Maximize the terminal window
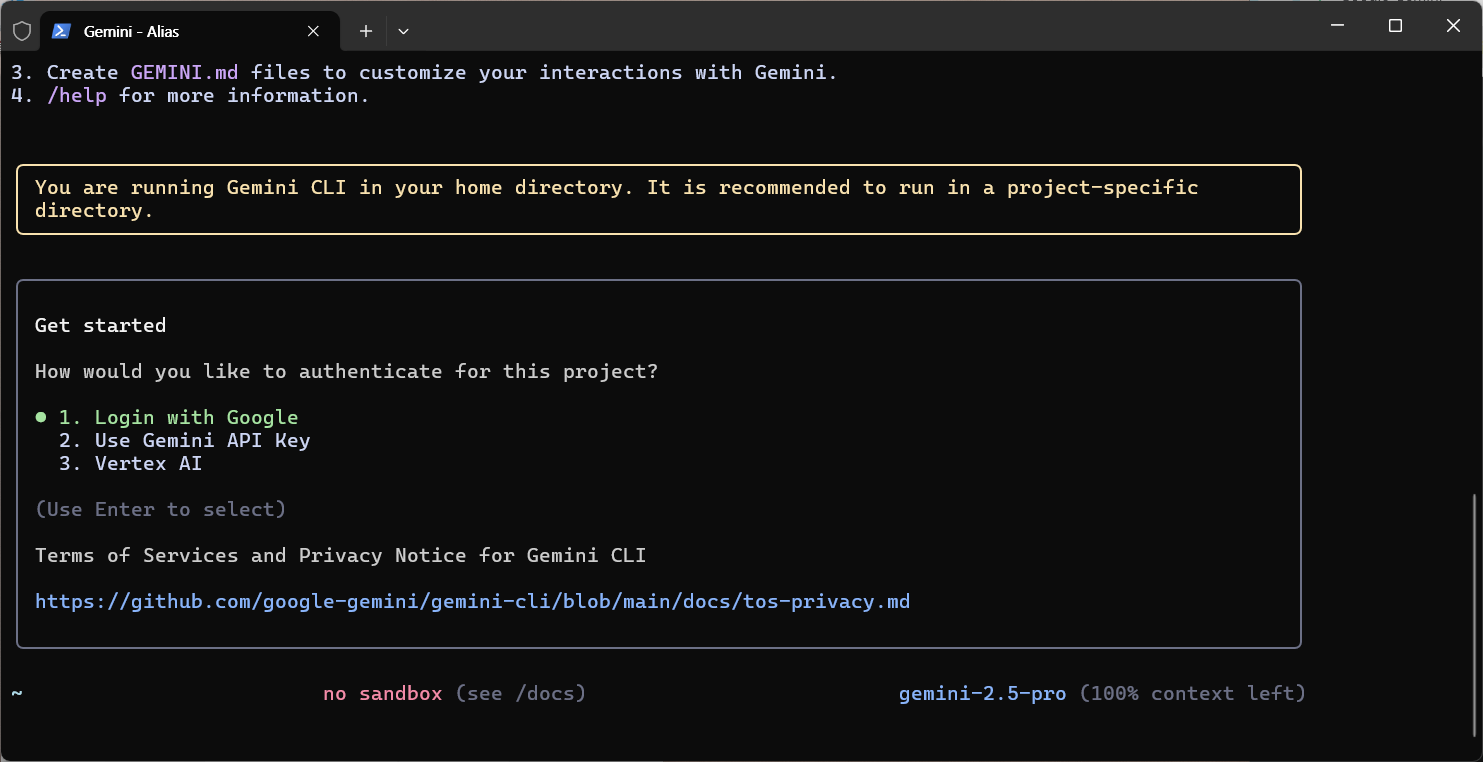Screen dimensions: 1483x762 pos(1395,26)
